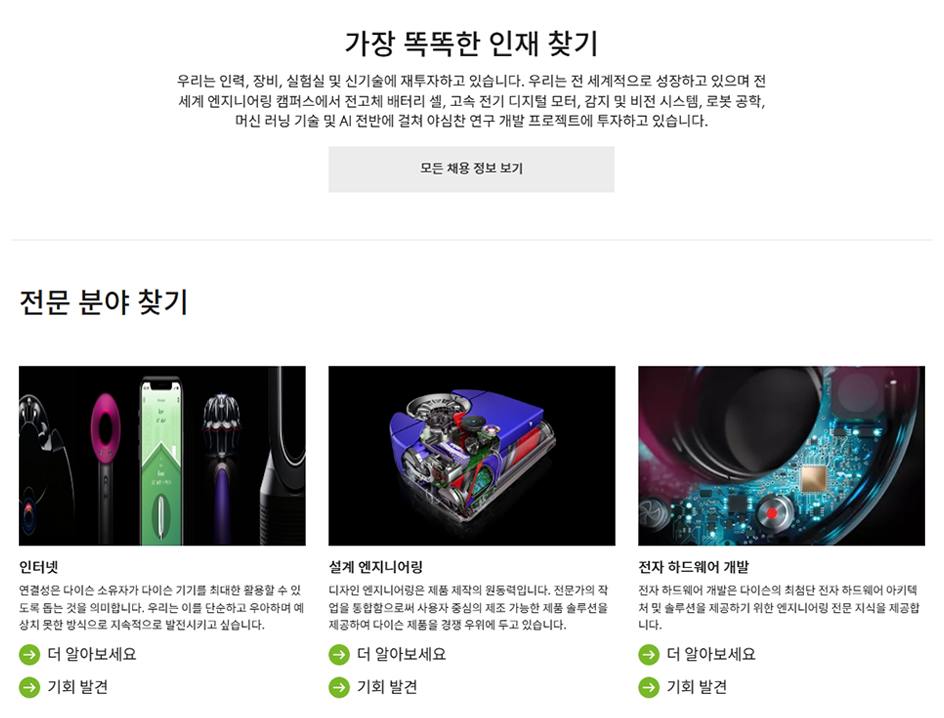This screenshot has height=718, width=944.
Task: Click the 설계 엔지니어링 card heading
Action: coord(376,567)
